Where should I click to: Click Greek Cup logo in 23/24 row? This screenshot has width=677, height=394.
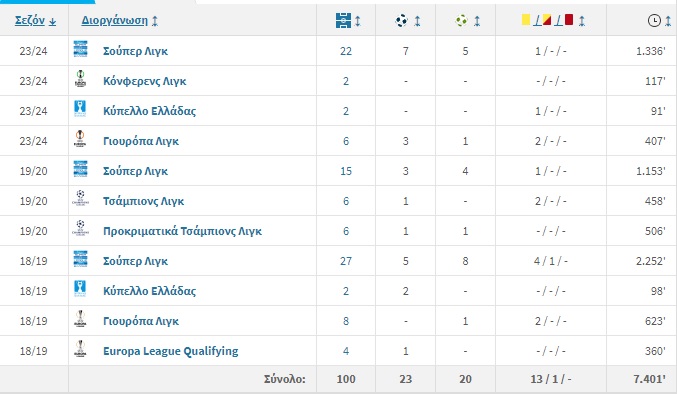(80, 109)
